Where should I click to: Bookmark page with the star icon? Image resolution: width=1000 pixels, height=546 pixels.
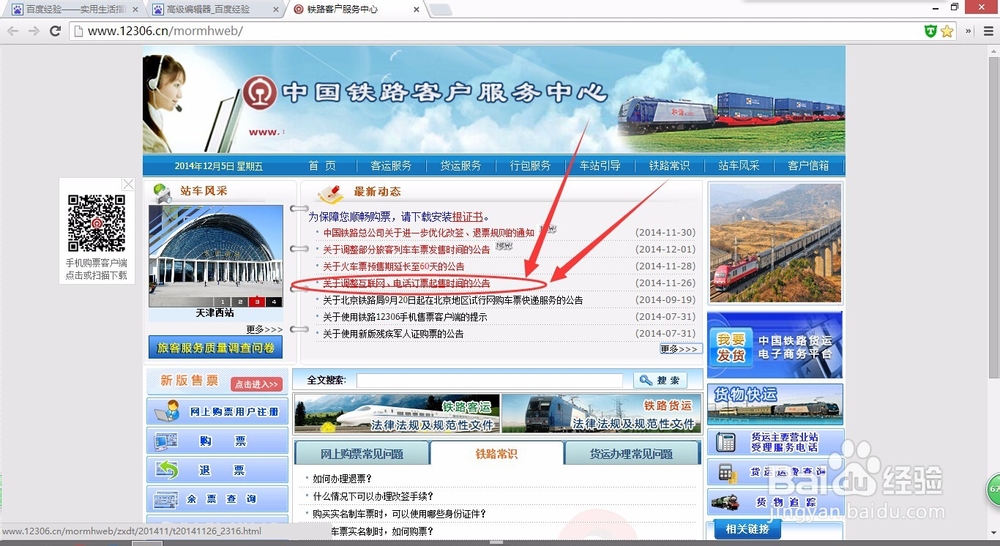[x=947, y=31]
